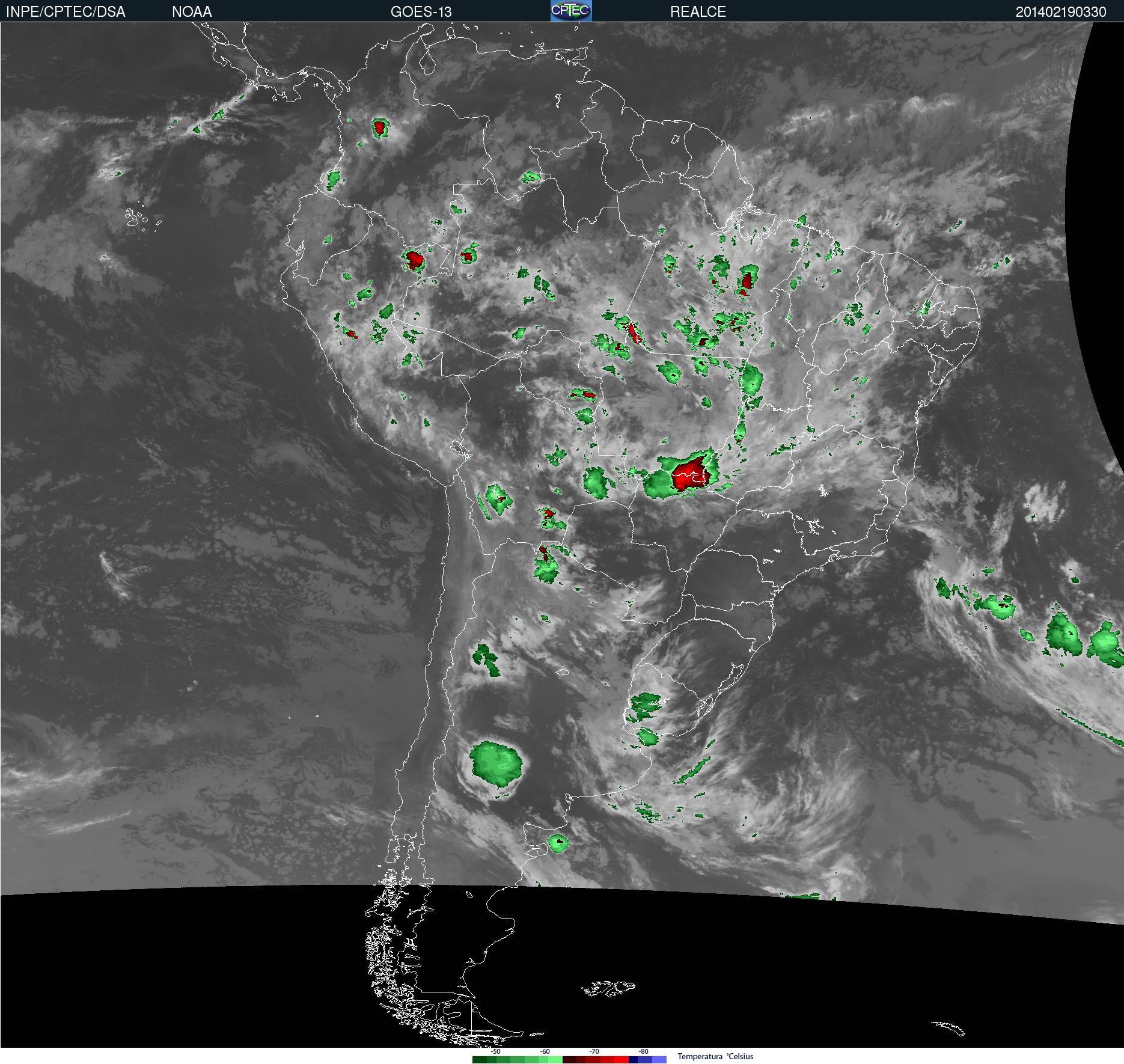1124x1064 pixels.
Task: Click the INPE/CPTEC/DSA header text
Action: pyautogui.click(x=66, y=12)
